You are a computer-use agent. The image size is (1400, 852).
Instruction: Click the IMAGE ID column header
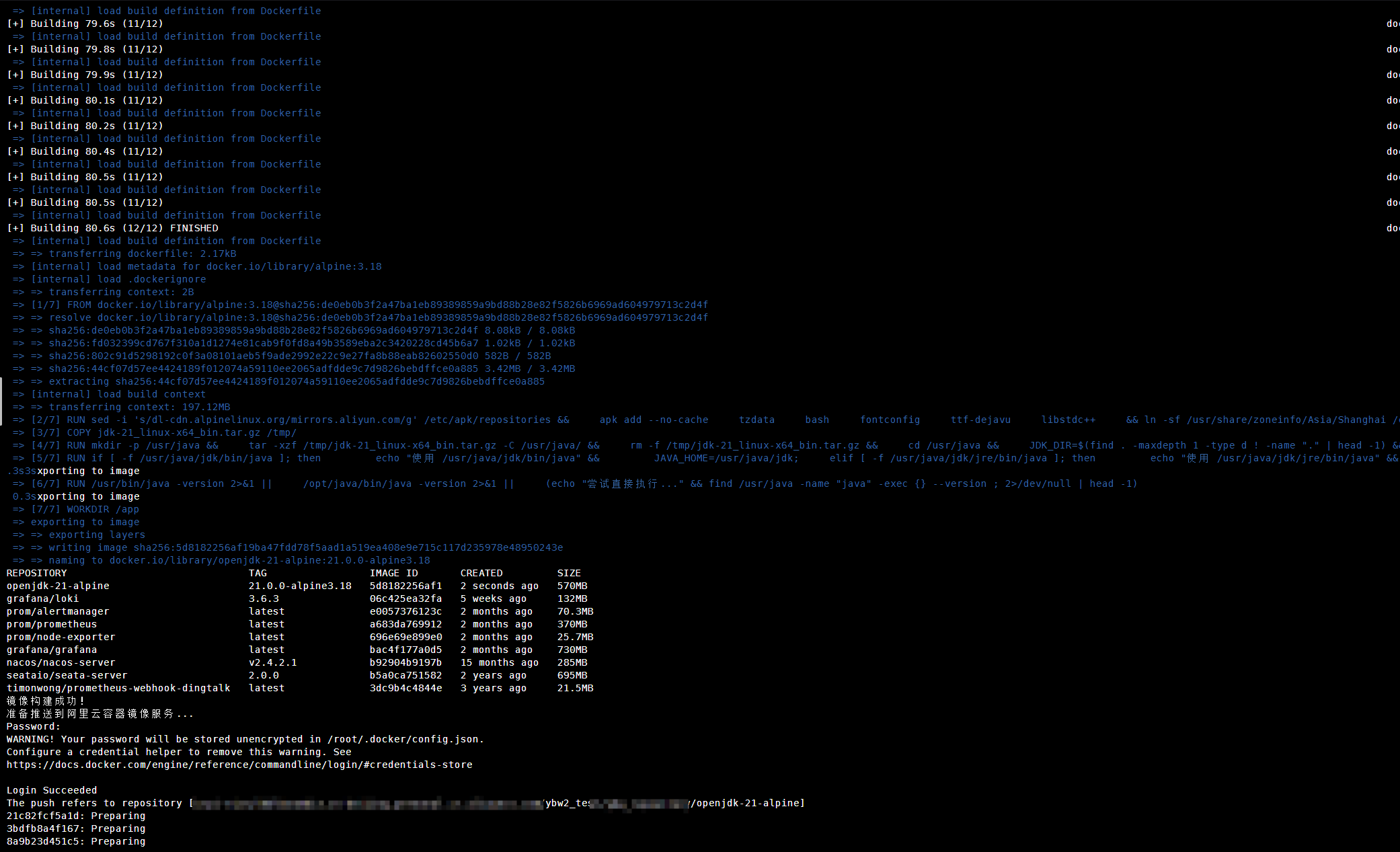click(x=393, y=573)
